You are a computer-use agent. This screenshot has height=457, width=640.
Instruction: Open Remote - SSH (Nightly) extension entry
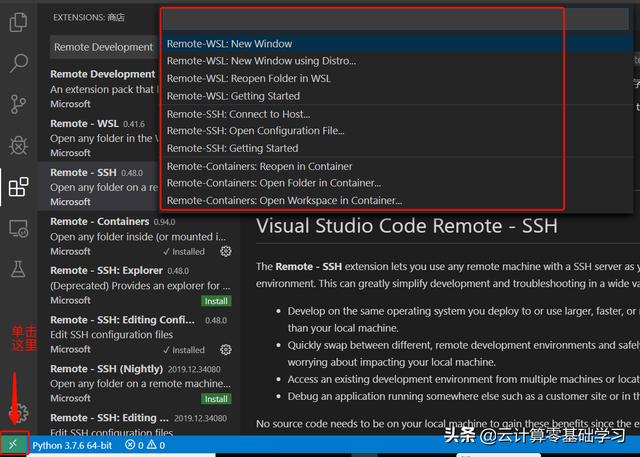pos(138,383)
